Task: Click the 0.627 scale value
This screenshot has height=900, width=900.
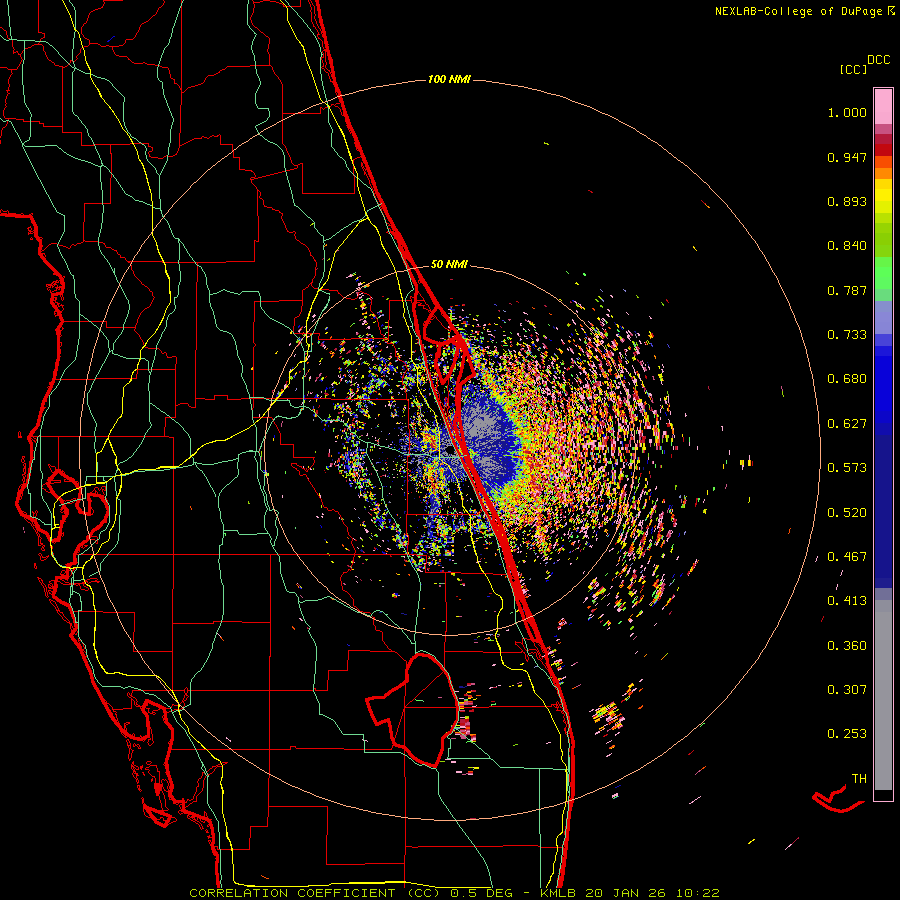Action: click(847, 424)
